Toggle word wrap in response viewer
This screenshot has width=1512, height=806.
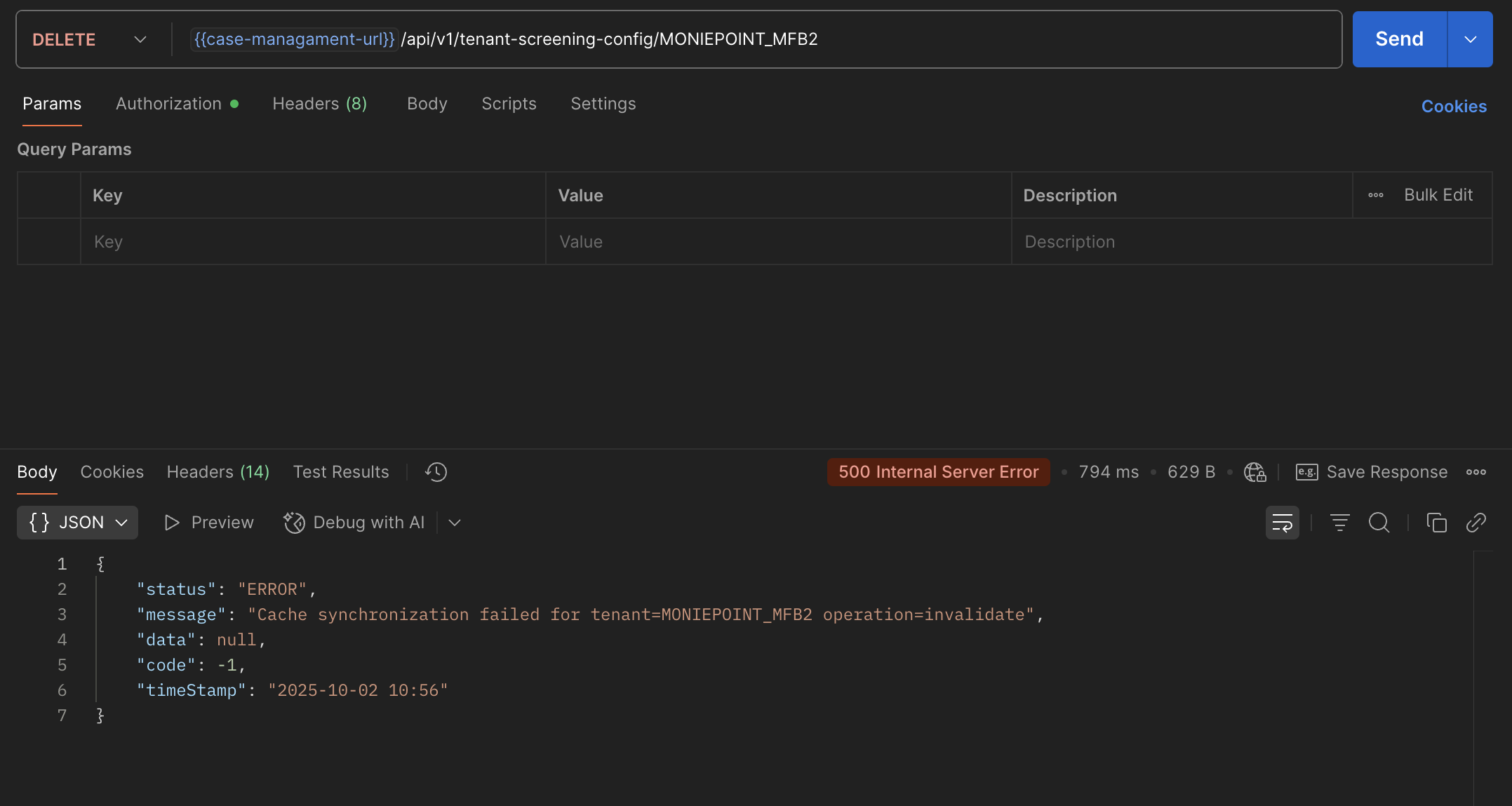[1282, 523]
